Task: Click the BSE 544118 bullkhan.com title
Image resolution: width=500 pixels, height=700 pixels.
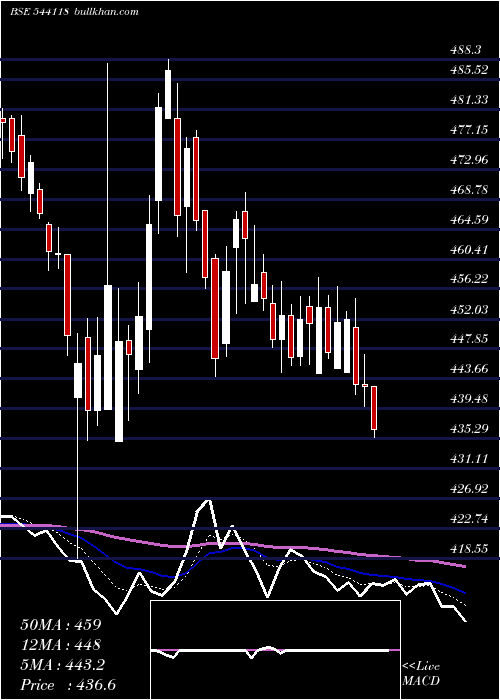Action: [x=74, y=12]
